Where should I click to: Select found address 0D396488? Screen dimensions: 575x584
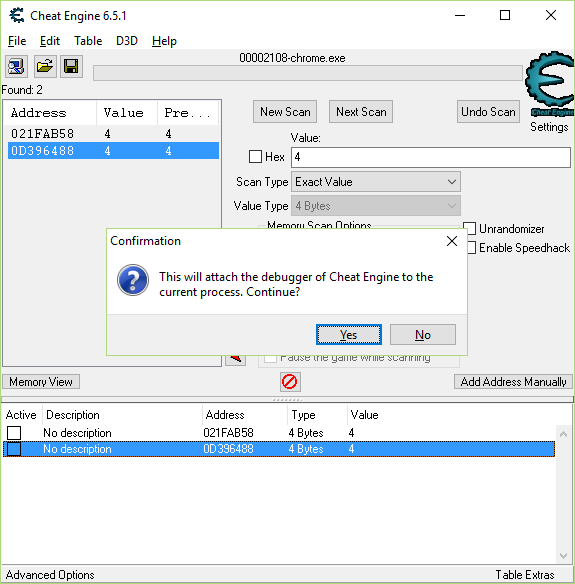coord(113,150)
